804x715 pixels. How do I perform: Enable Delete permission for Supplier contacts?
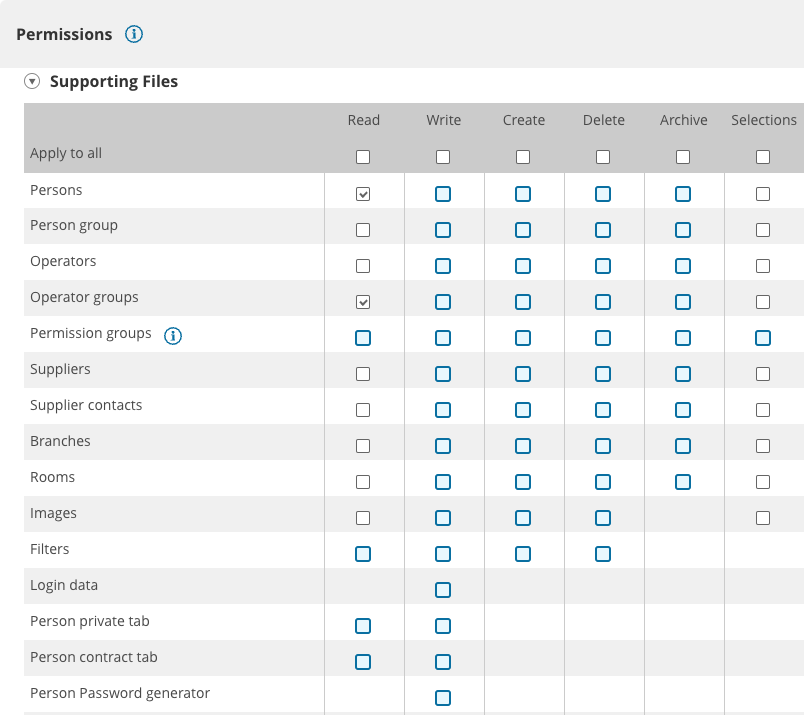click(x=603, y=409)
